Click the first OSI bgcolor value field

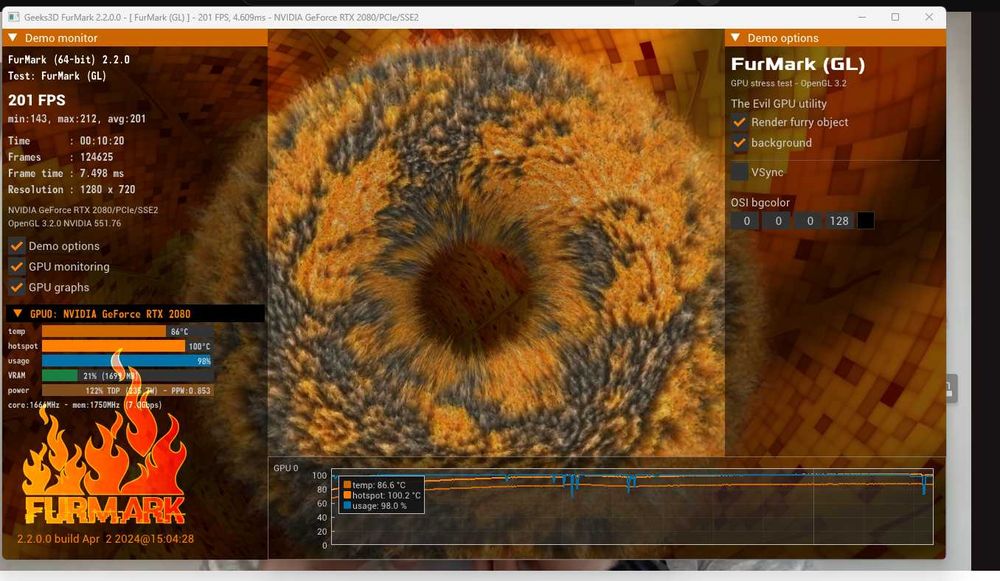746,221
